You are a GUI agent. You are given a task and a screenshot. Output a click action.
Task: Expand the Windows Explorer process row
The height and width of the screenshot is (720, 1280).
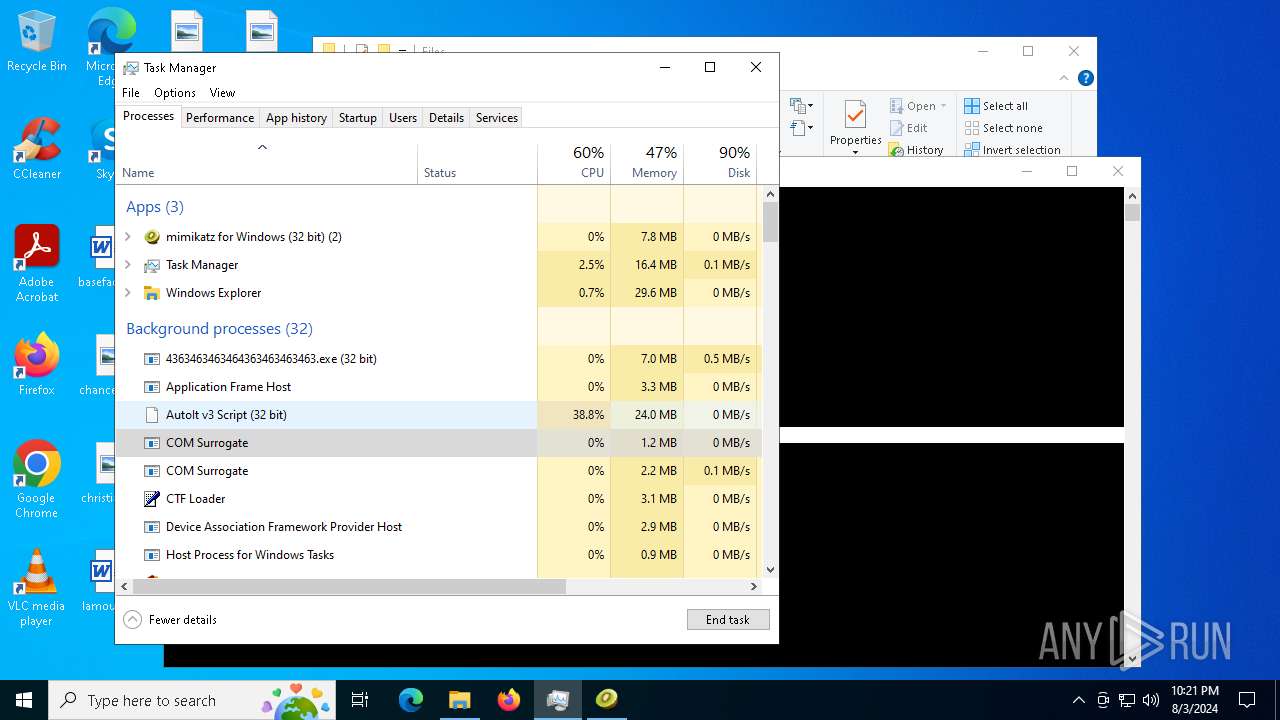tap(127, 293)
